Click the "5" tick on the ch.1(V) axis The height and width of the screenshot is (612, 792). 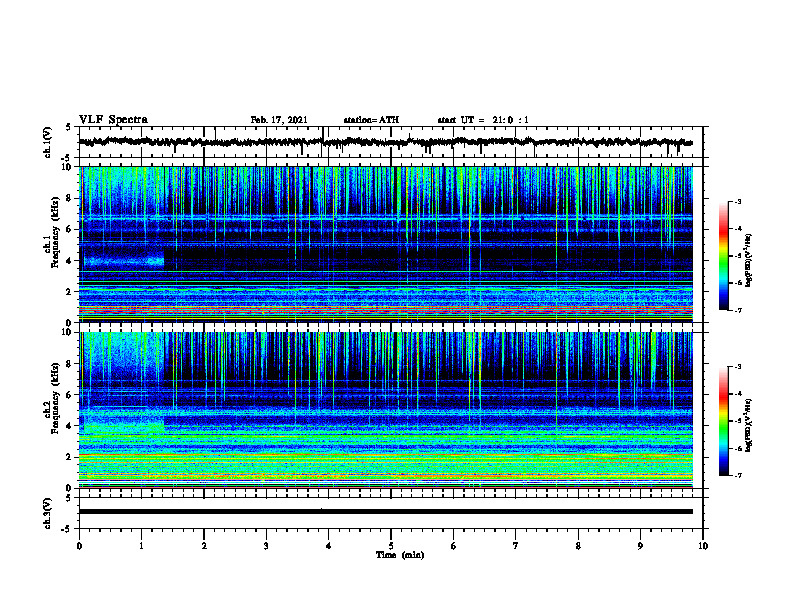(x=68, y=127)
